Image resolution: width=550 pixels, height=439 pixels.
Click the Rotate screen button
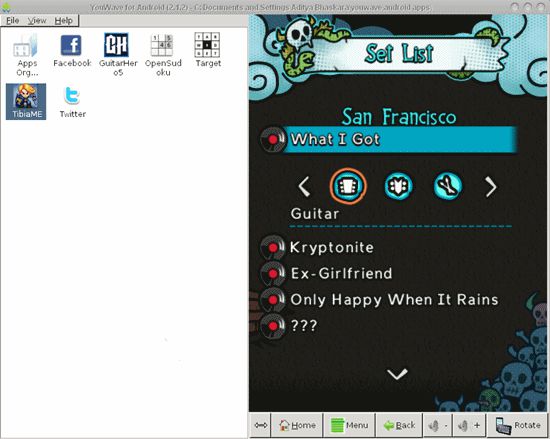517,425
